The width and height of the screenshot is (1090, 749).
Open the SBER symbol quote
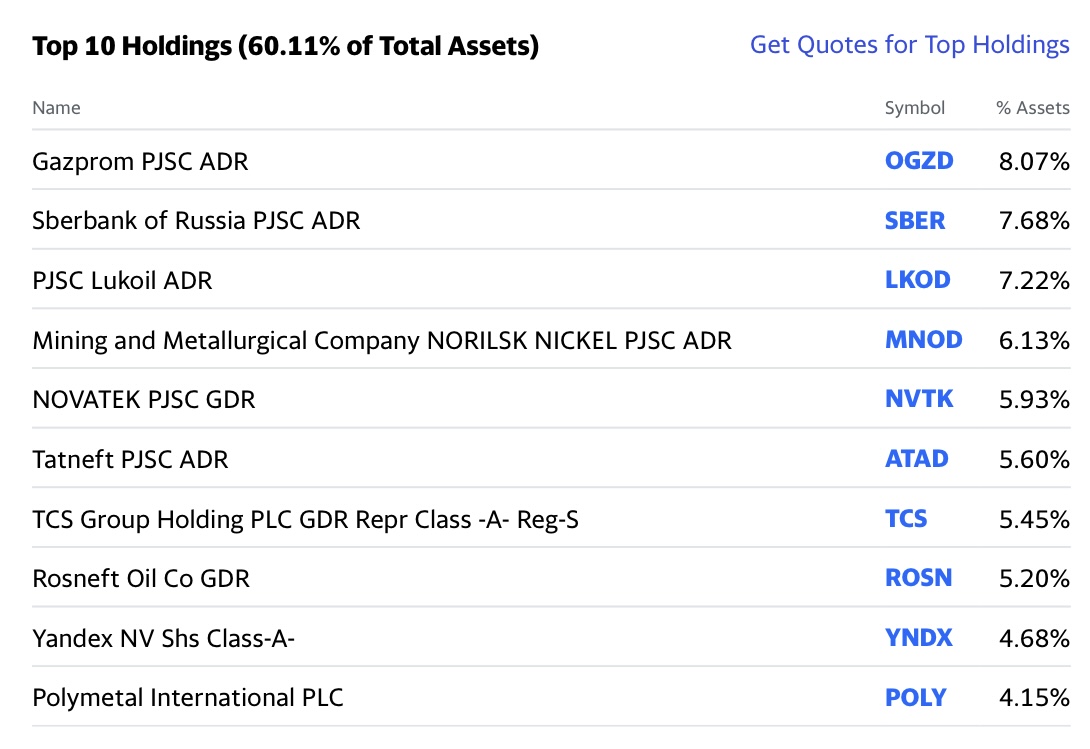coord(914,220)
